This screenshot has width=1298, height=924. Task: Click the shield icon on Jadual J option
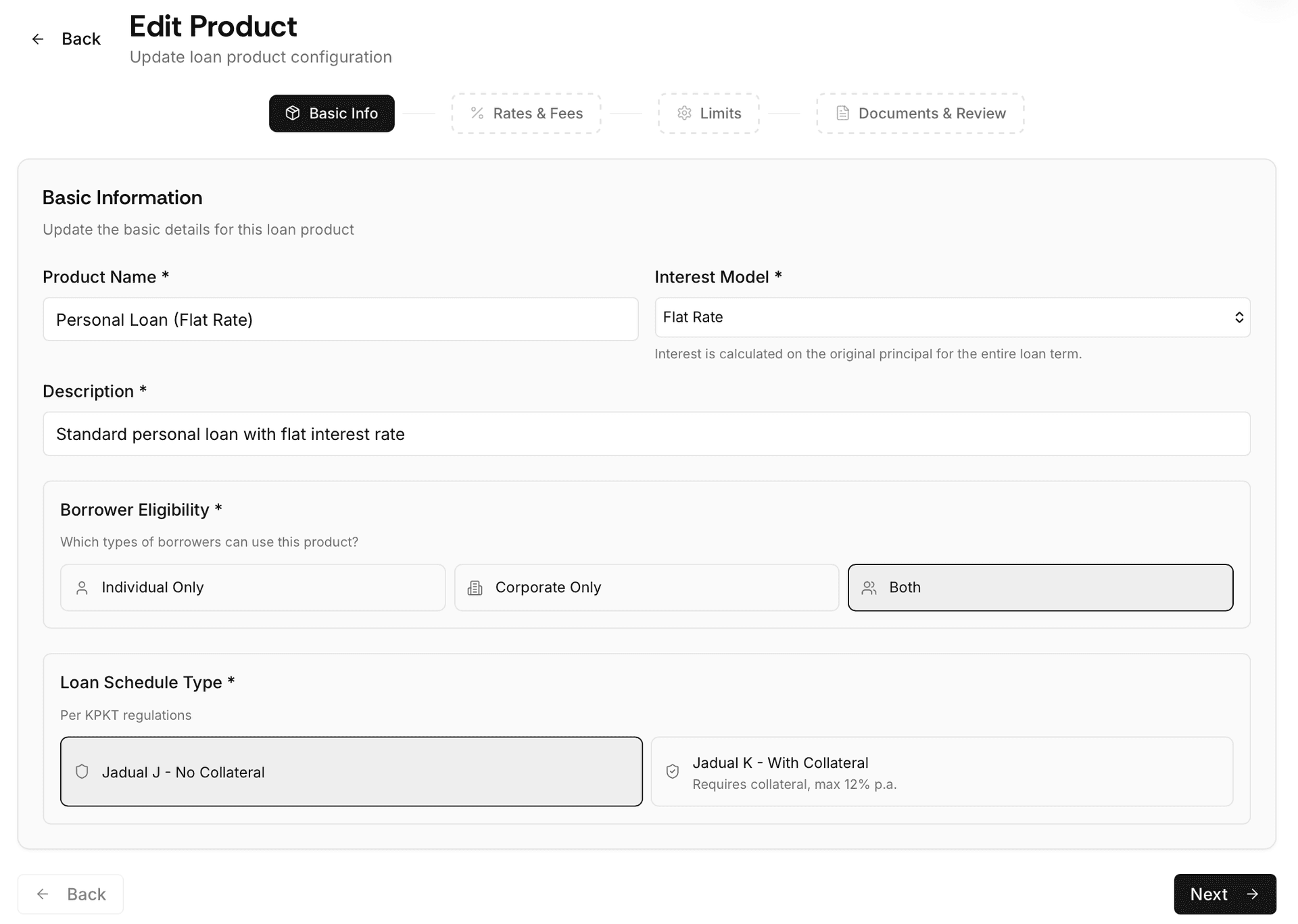coord(82,771)
